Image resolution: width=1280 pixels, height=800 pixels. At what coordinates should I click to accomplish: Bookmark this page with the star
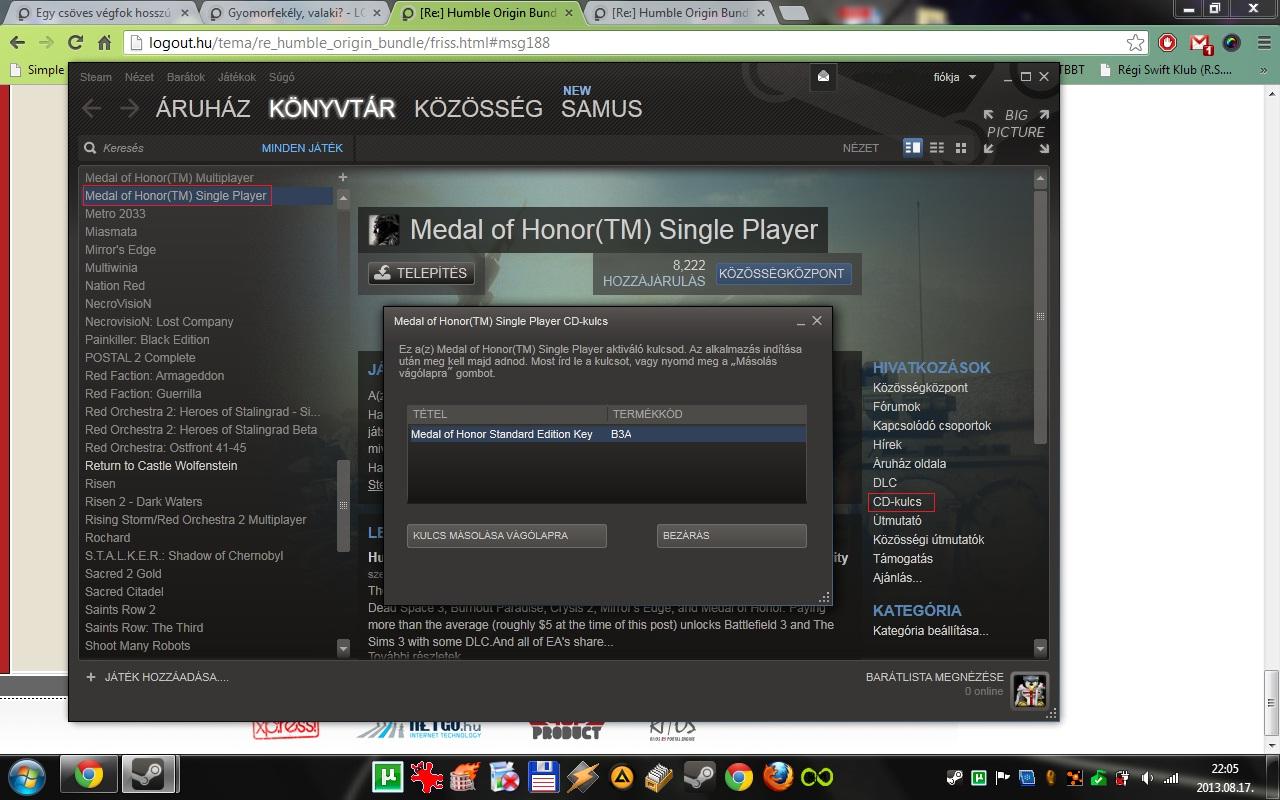pyautogui.click(x=1135, y=43)
